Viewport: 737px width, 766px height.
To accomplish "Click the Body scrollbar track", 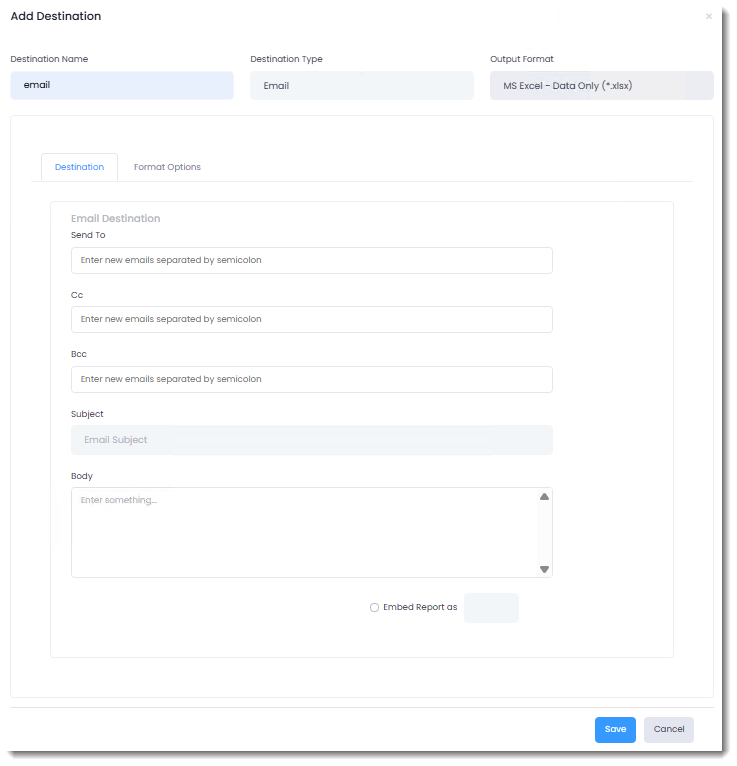I will 544,532.
